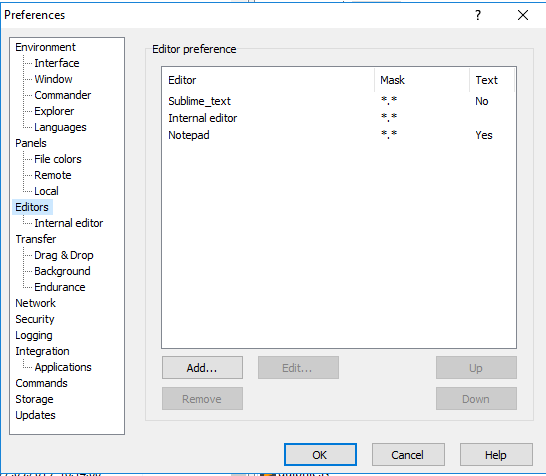Viewport: 546px width, 476px height.
Task: Select Internal editor in the tree
Action: coord(69,223)
